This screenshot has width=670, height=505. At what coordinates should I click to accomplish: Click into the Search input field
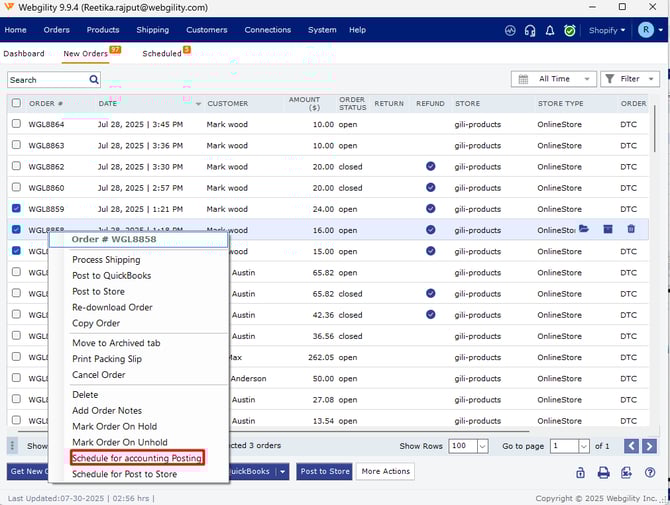(45, 79)
